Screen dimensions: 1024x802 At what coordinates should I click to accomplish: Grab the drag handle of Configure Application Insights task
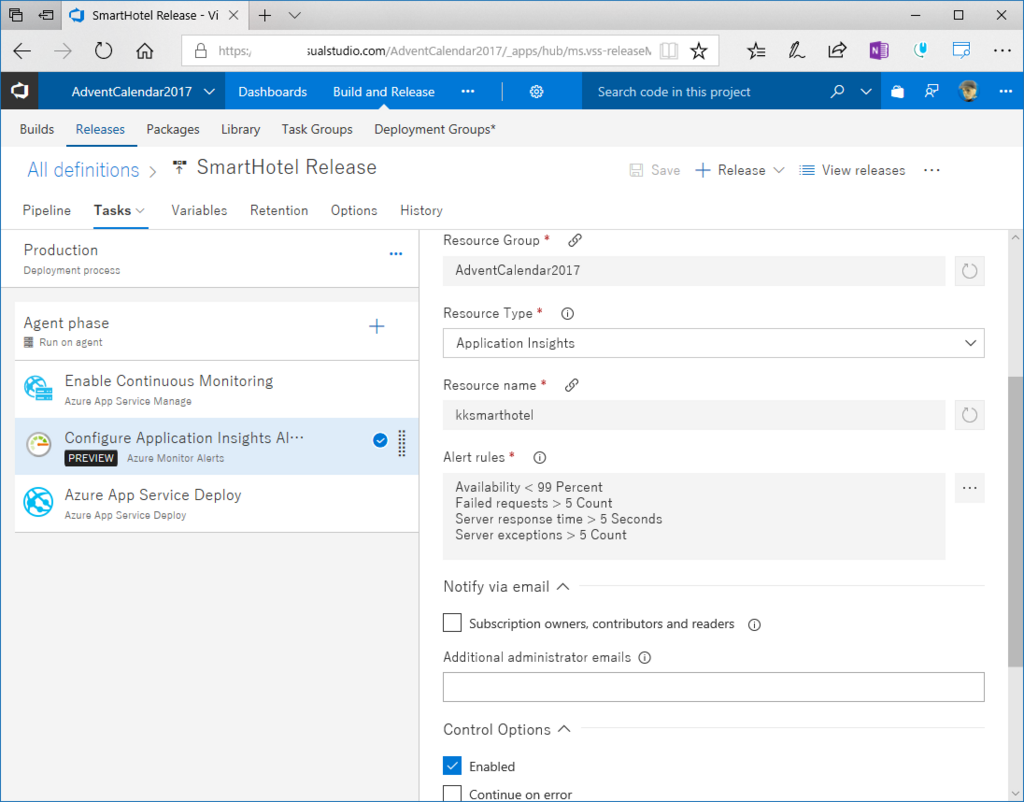pos(402,443)
